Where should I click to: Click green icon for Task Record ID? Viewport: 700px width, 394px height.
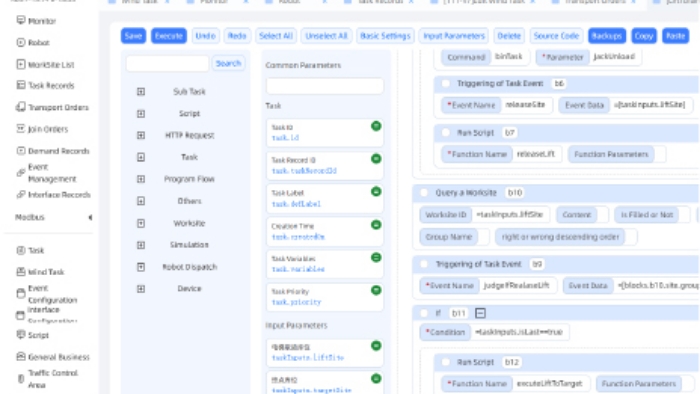(x=376, y=159)
